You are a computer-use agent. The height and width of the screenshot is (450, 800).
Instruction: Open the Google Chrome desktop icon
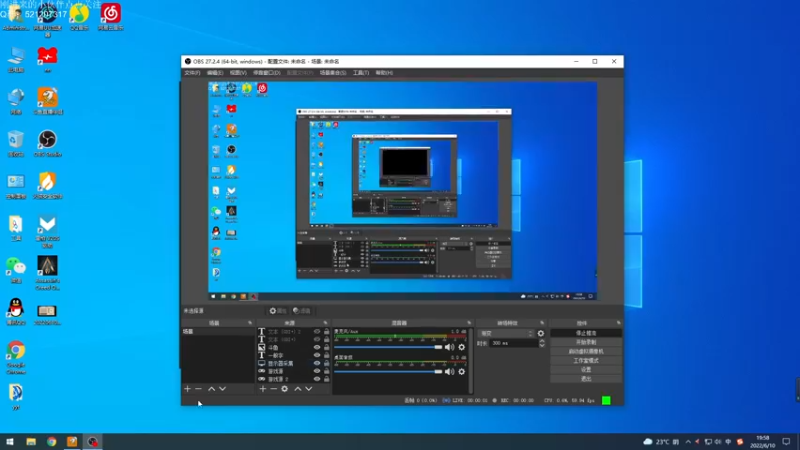point(16,357)
